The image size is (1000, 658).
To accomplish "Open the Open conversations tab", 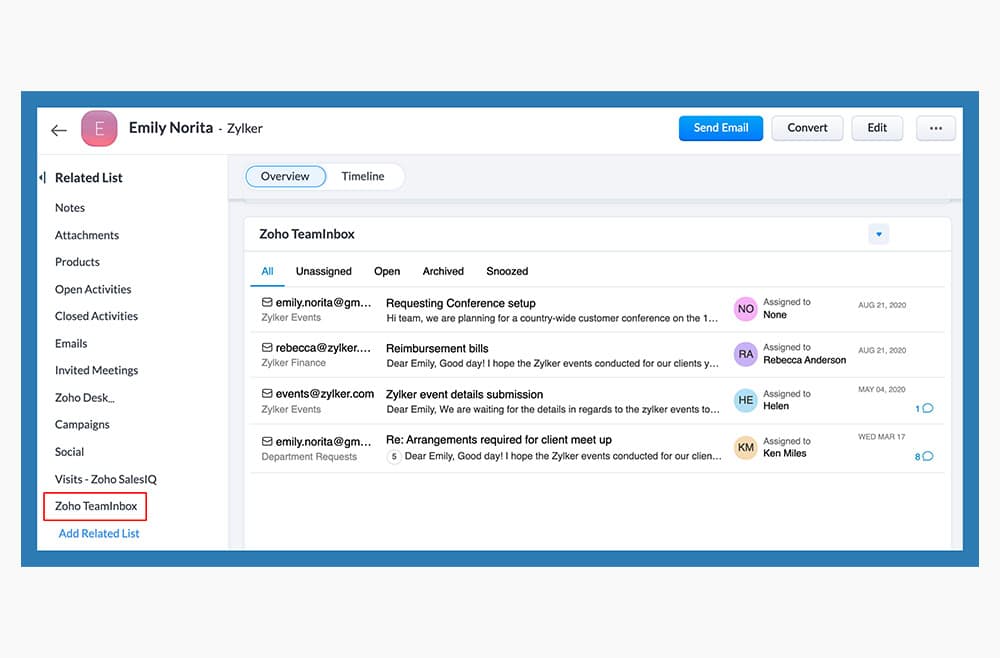I will coord(387,271).
